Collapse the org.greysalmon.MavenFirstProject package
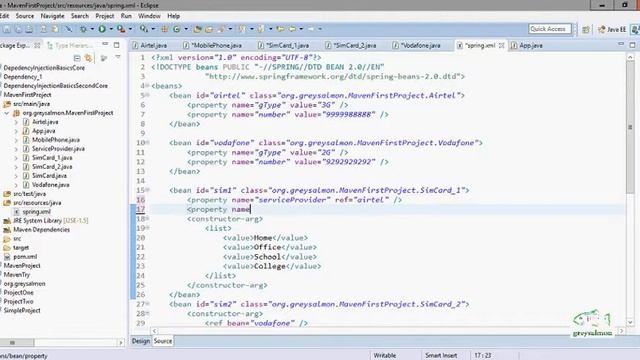 (x=7, y=113)
